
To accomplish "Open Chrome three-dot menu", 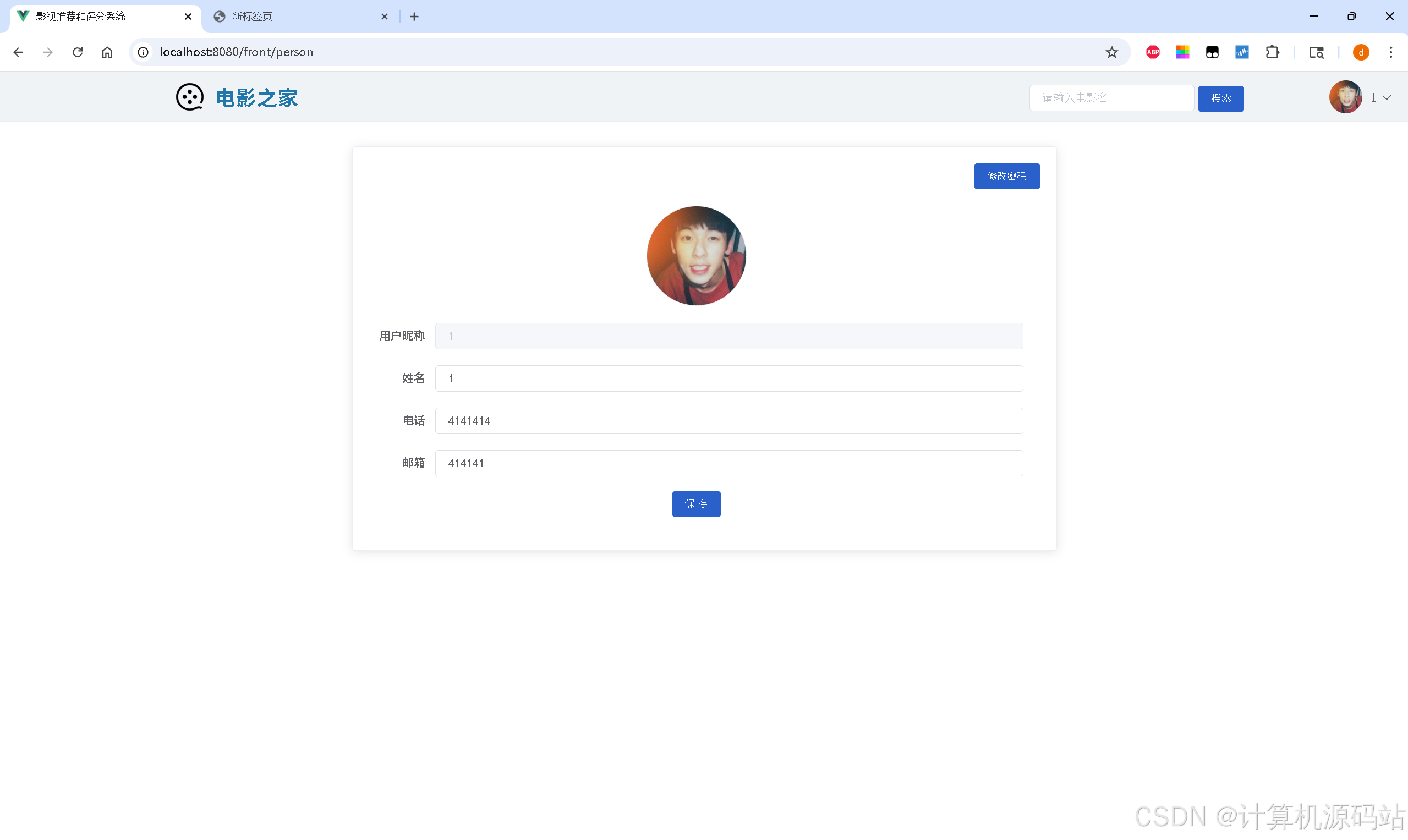I will point(1390,52).
